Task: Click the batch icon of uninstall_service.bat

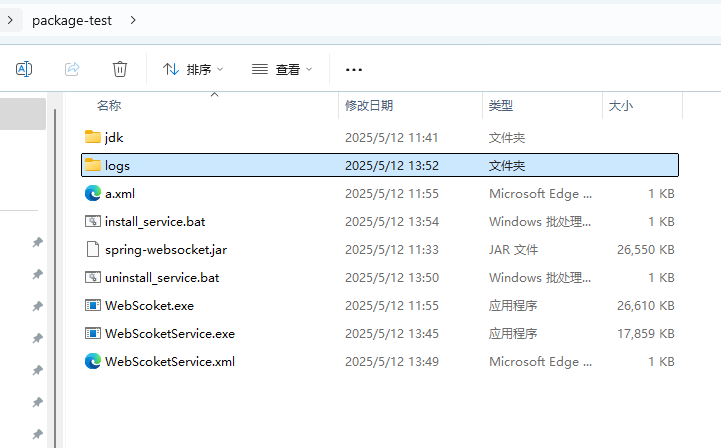Action: coord(93,277)
